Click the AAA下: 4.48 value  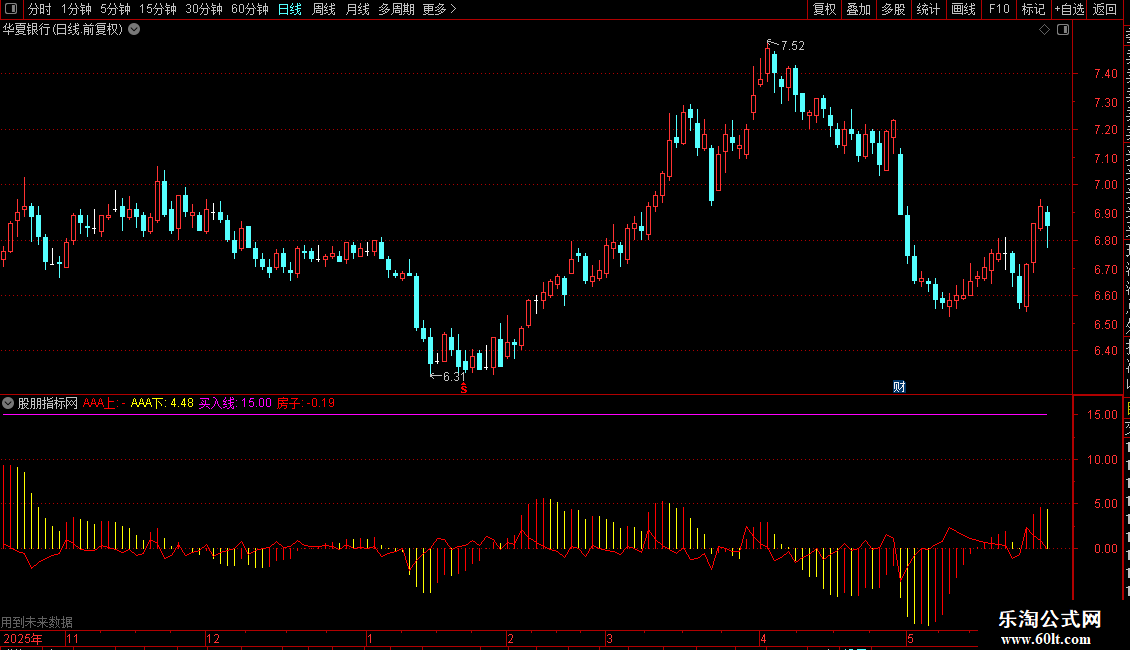tap(162, 403)
